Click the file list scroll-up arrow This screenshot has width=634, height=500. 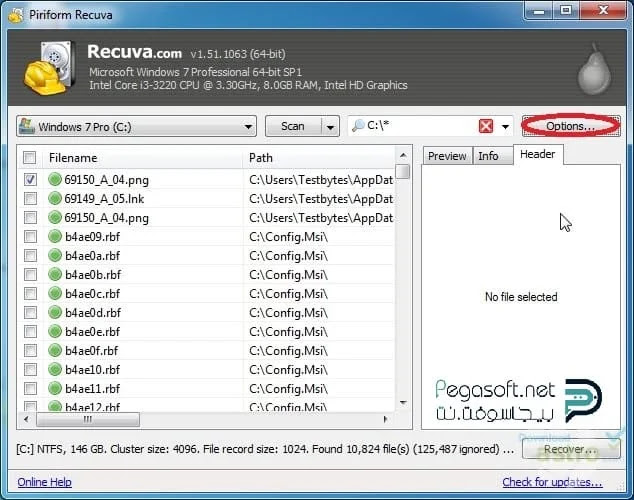[x=403, y=155]
